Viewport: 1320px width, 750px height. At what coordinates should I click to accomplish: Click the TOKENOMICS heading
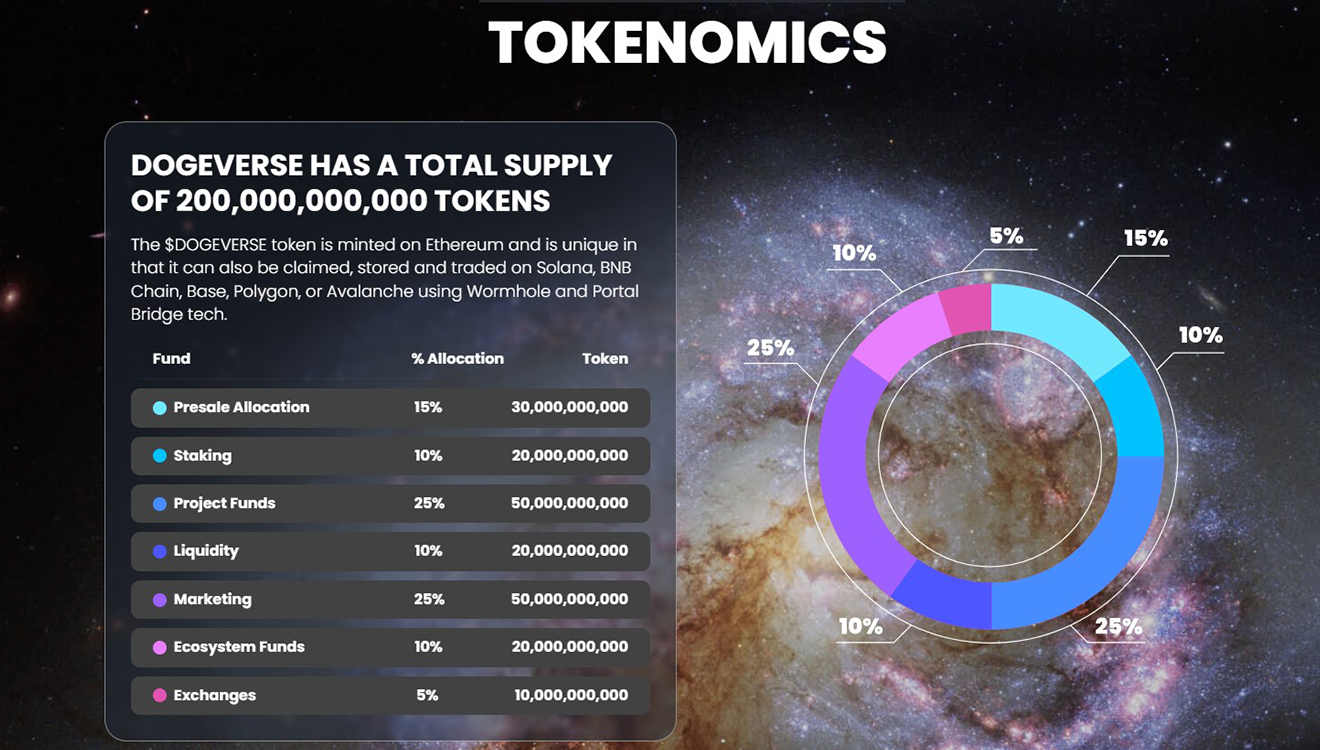pos(688,42)
